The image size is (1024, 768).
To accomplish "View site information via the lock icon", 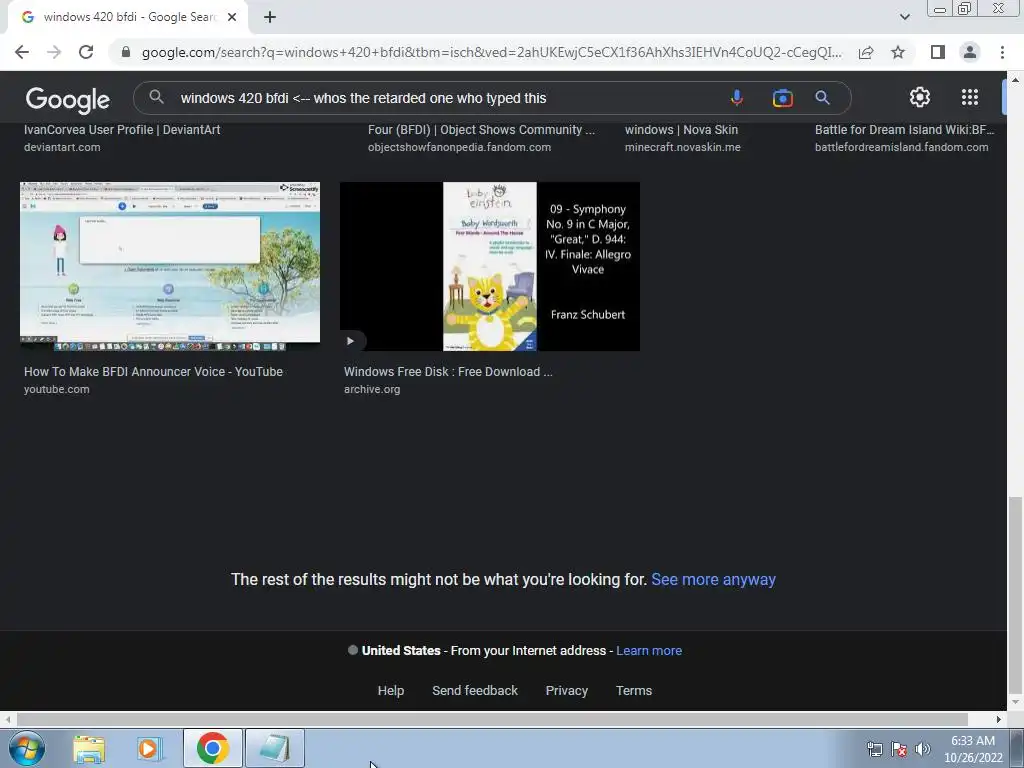I will click(126, 52).
